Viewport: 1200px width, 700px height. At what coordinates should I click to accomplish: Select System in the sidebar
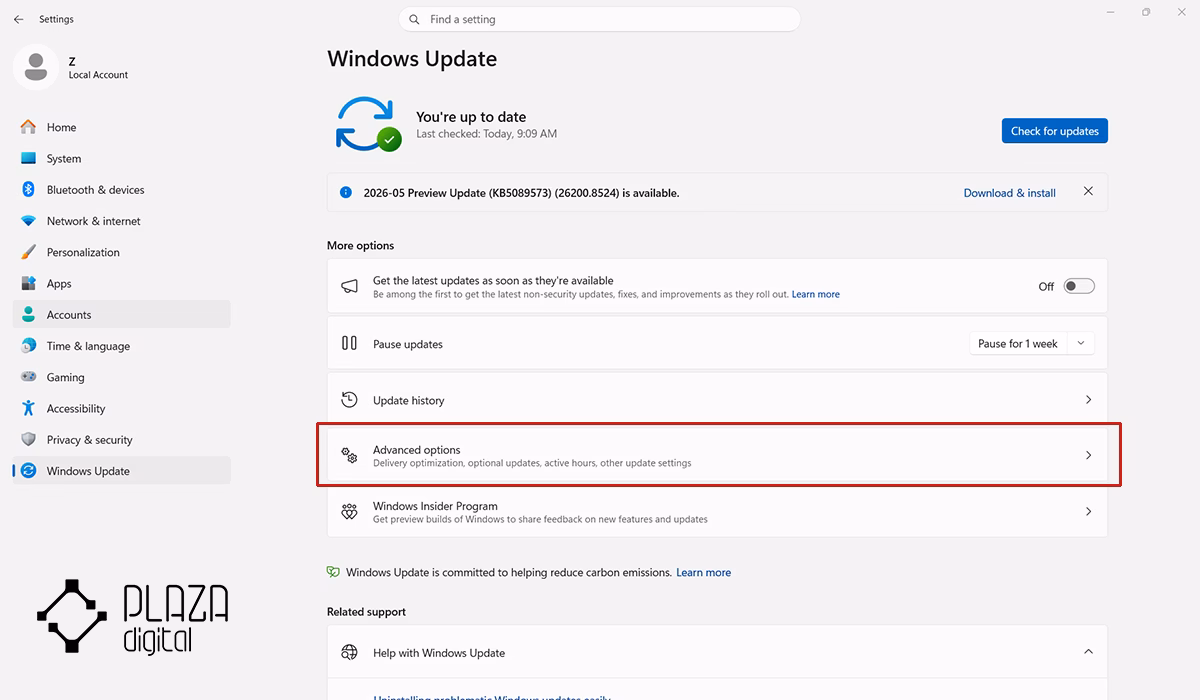coord(121,158)
